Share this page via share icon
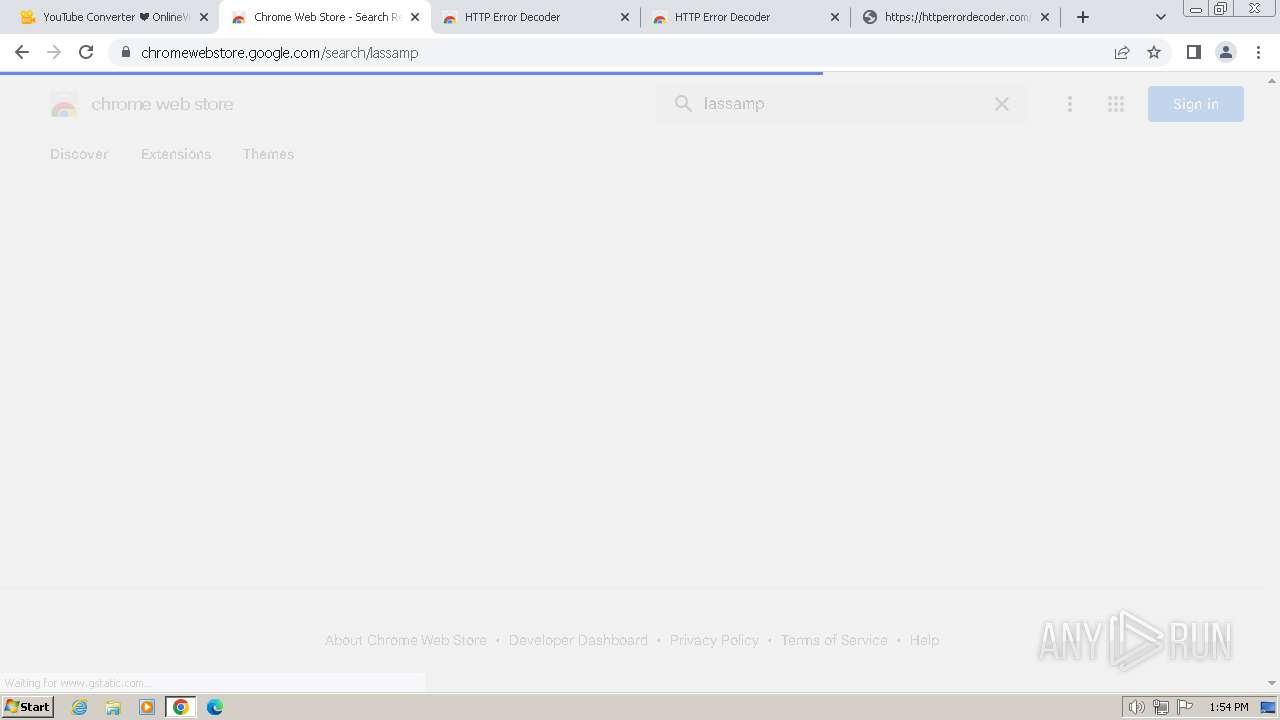The height and width of the screenshot is (720, 1280). pyautogui.click(x=1122, y=52)
